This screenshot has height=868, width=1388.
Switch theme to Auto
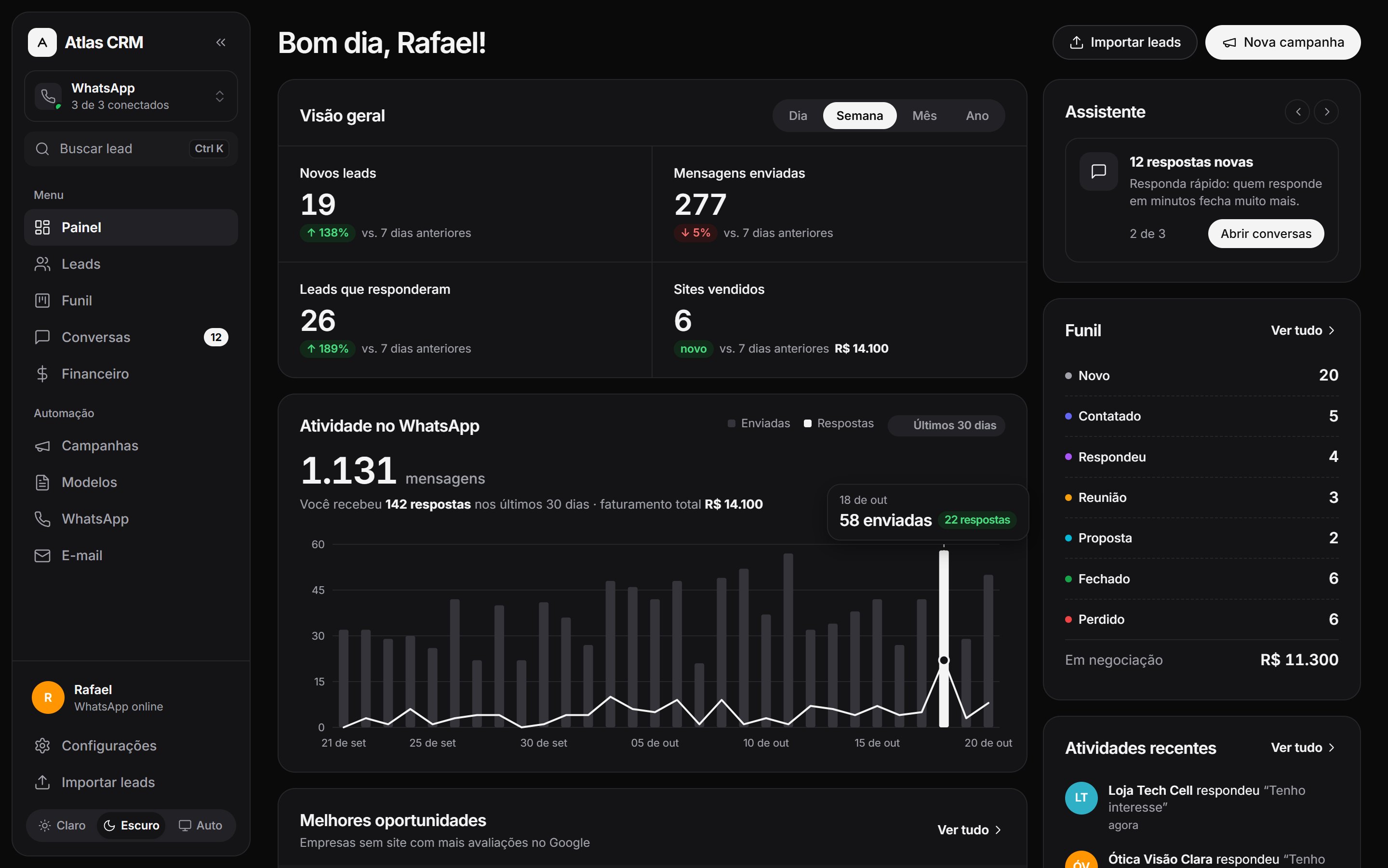(200, 826)
